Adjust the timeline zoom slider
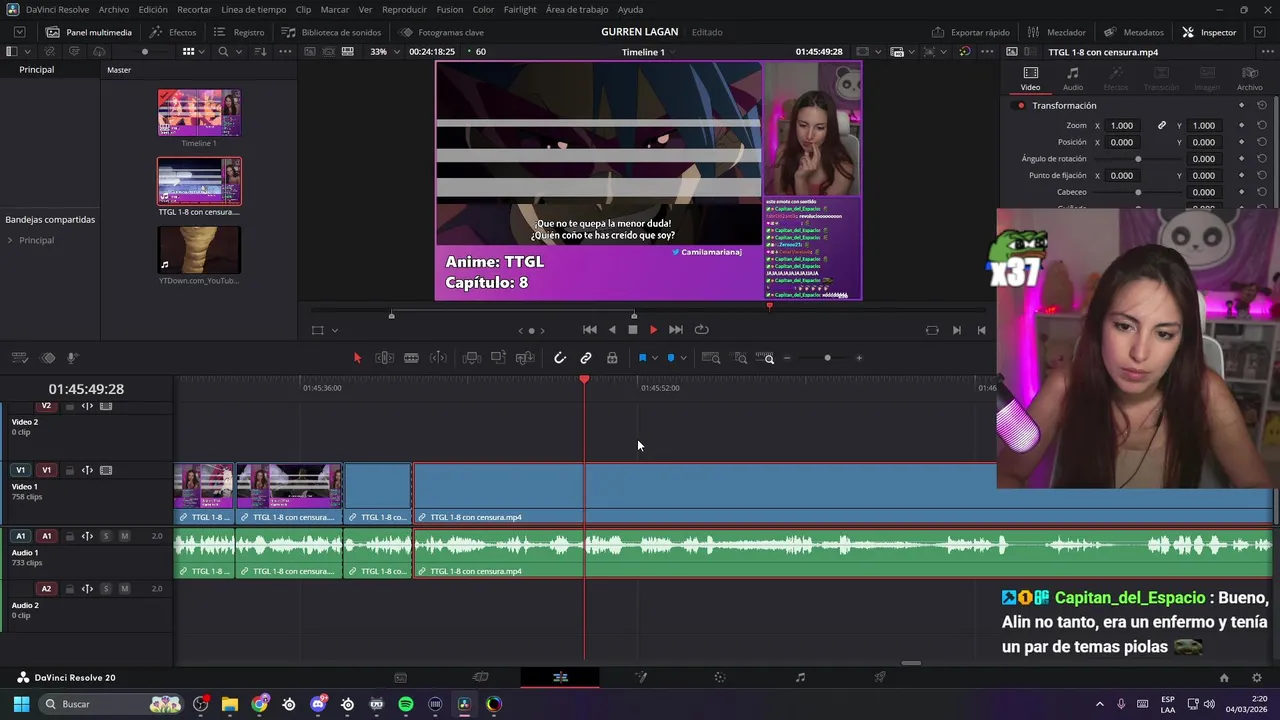The image size is (1280, 720). point(827,358)
